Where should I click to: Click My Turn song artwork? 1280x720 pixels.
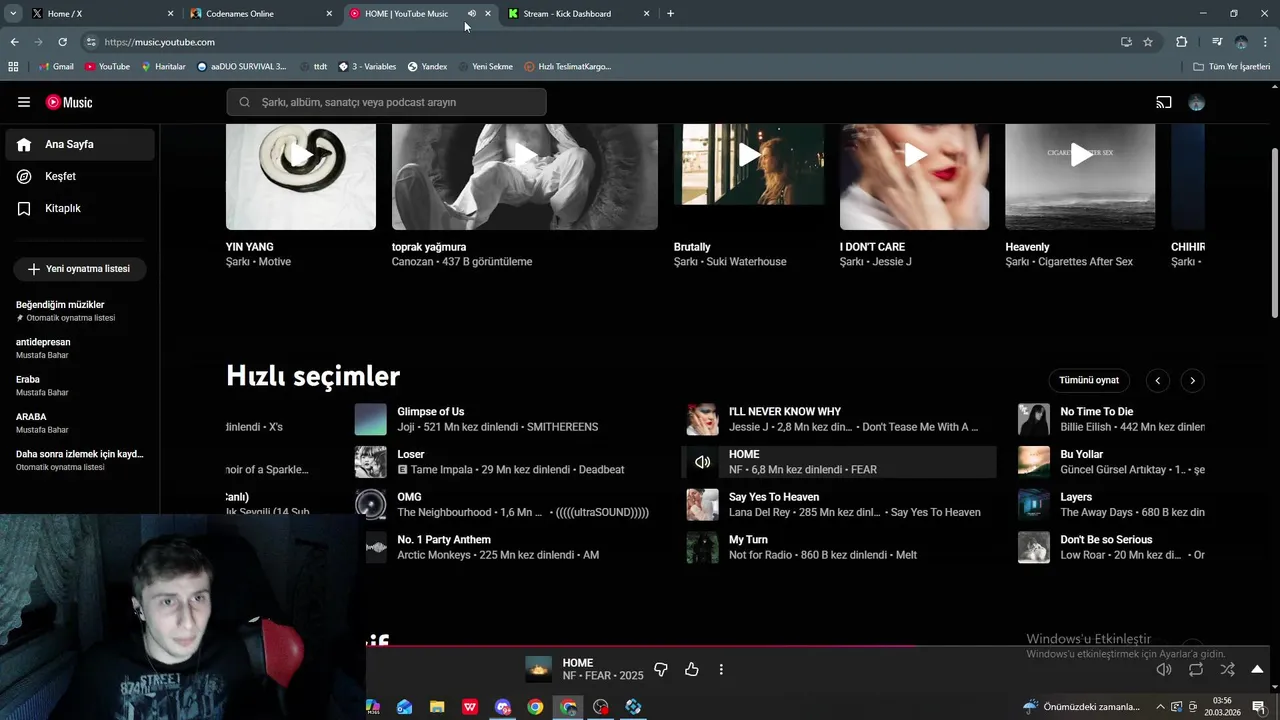[x=702, y=547]
